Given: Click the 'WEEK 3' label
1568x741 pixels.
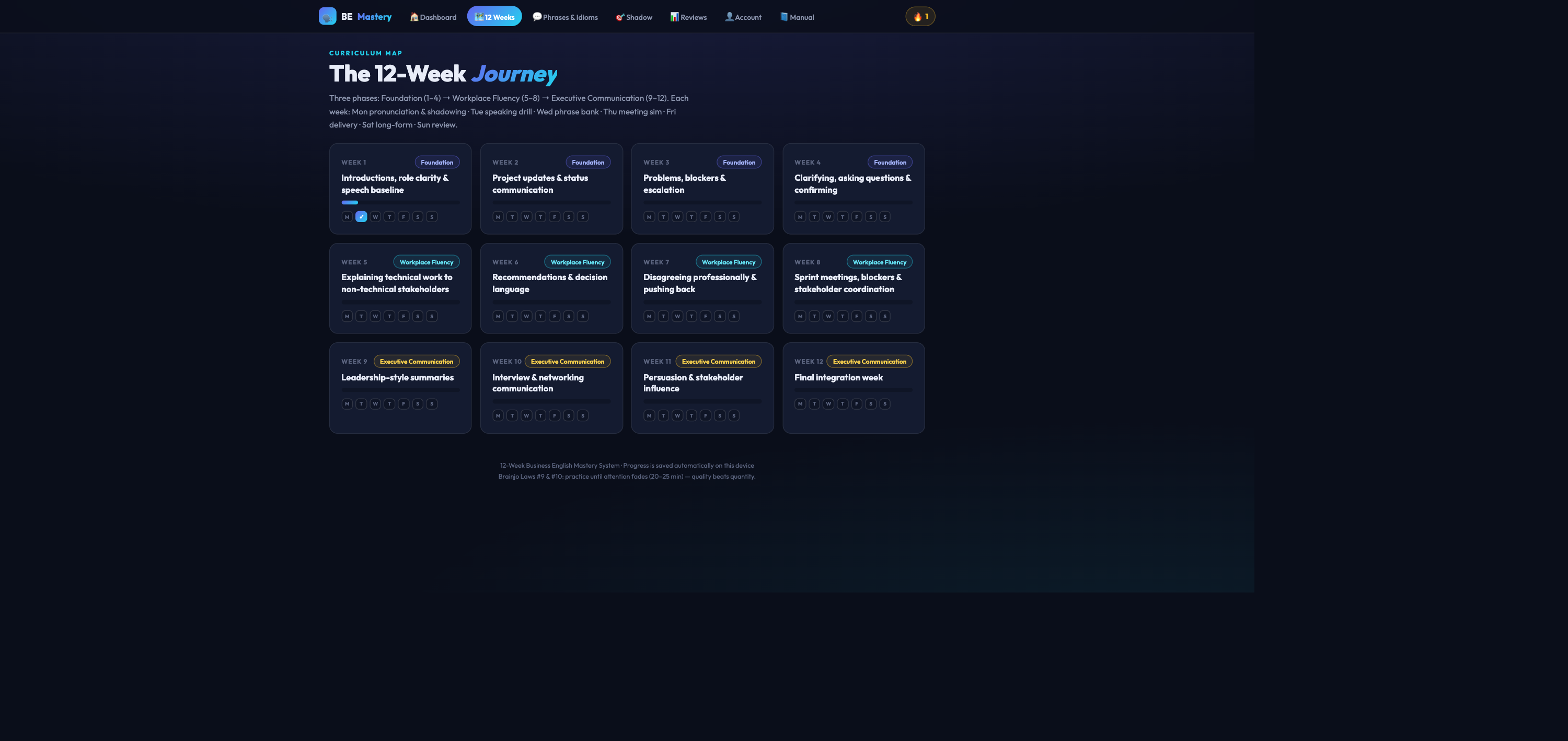Looking at the screenshot, I should pyautogui.click(x=656, y=163).
